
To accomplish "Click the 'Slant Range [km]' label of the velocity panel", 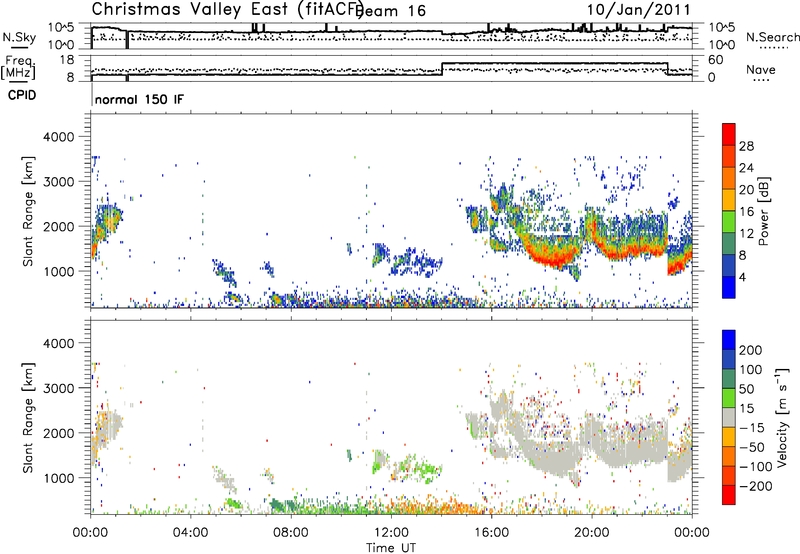I will [28, 417].
